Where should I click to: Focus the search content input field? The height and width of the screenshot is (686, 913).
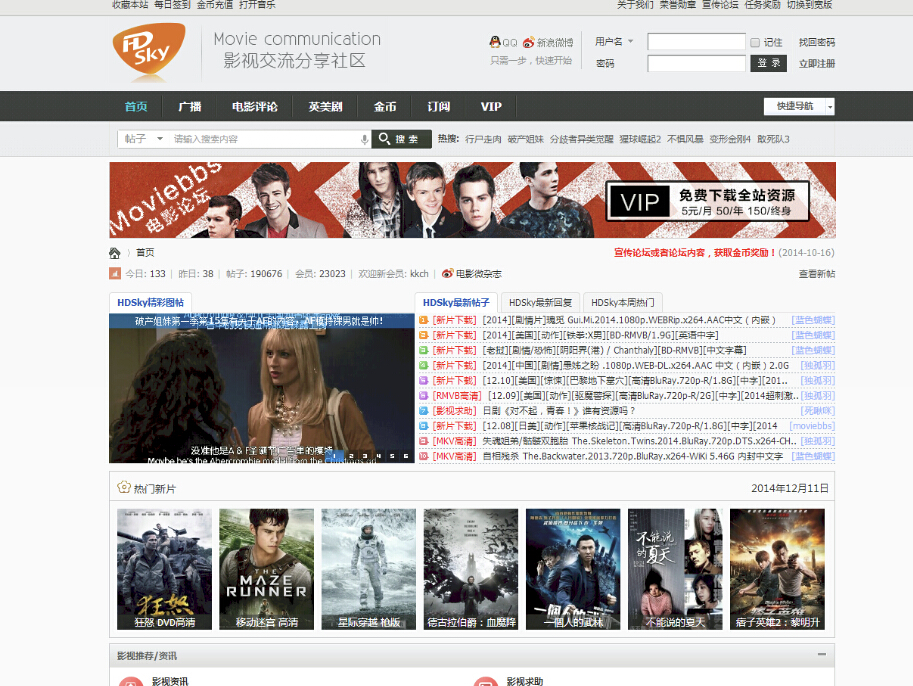(265, 139)
